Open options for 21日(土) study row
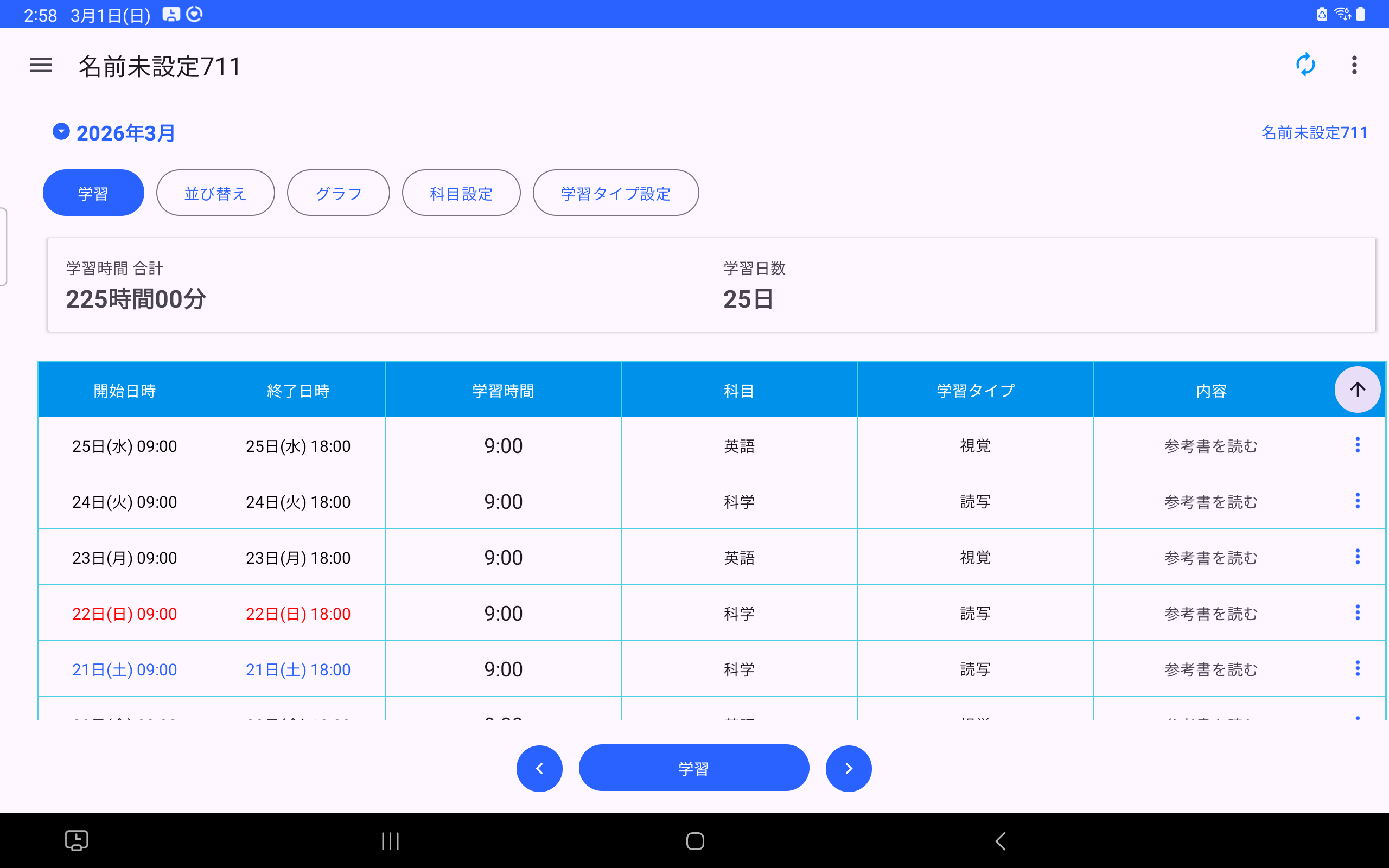The height and width of the screenshot is (868, 1389). tap(1357, 668)
